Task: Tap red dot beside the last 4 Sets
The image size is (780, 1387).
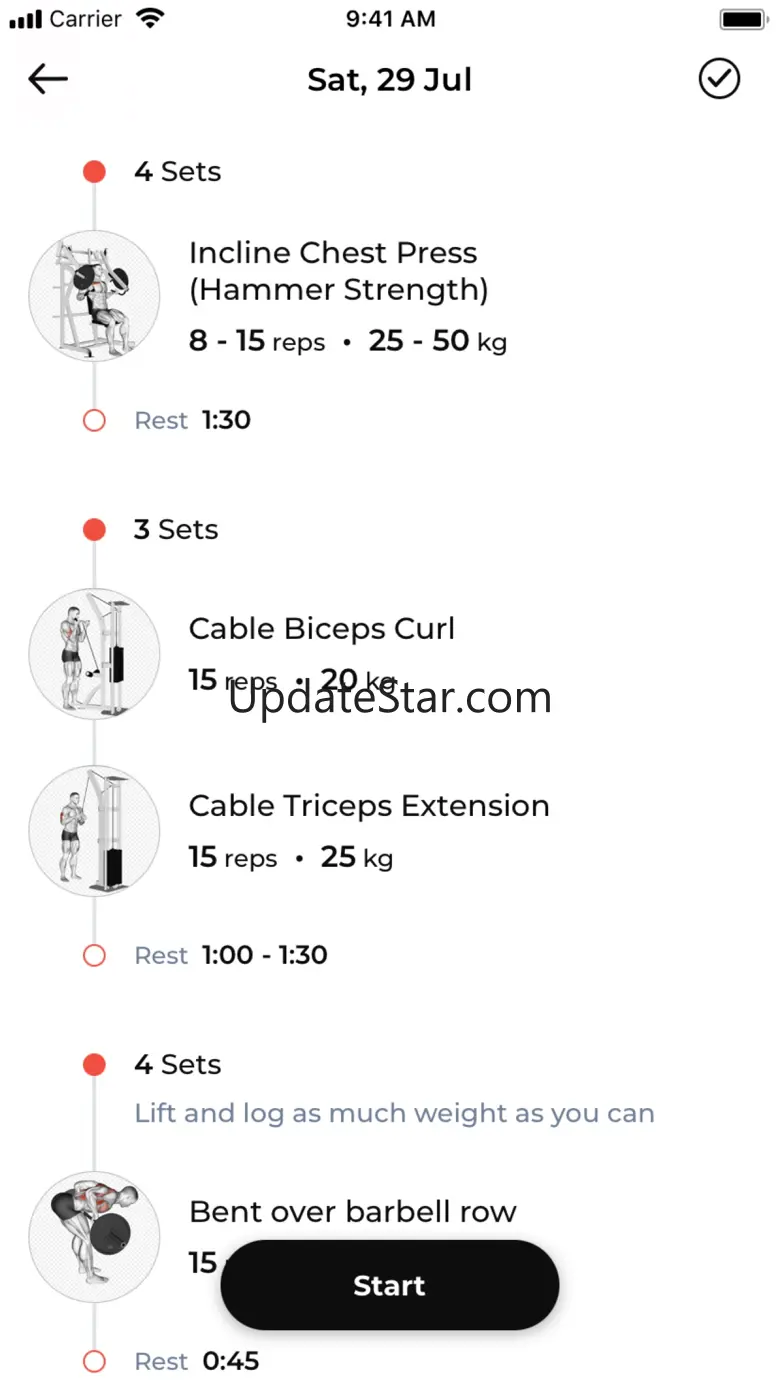Action: [x=94, y=1065]
